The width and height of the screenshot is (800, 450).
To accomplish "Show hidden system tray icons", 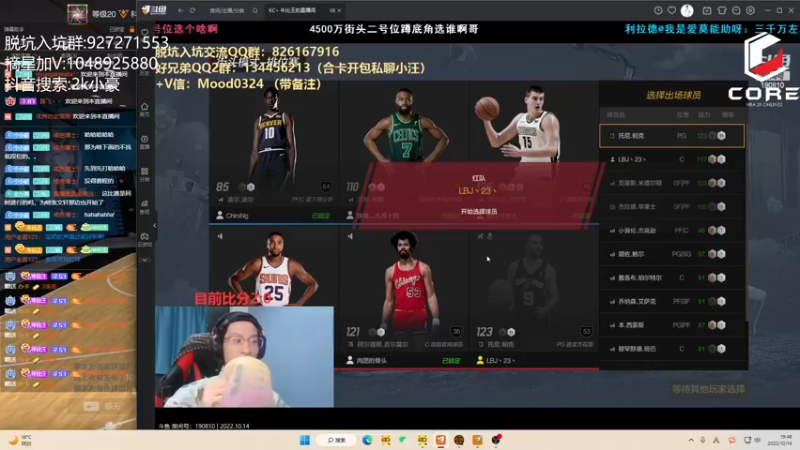I will (691, 440).
